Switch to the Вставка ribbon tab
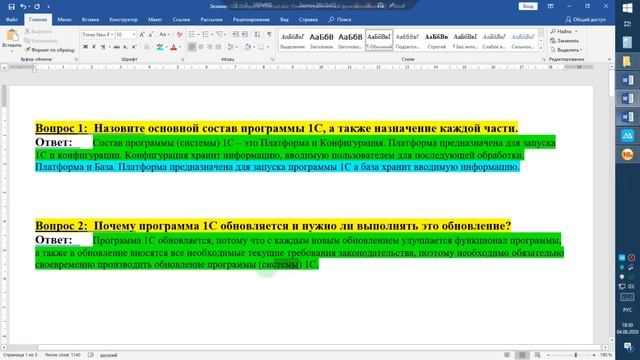 [x=90, y=19]
